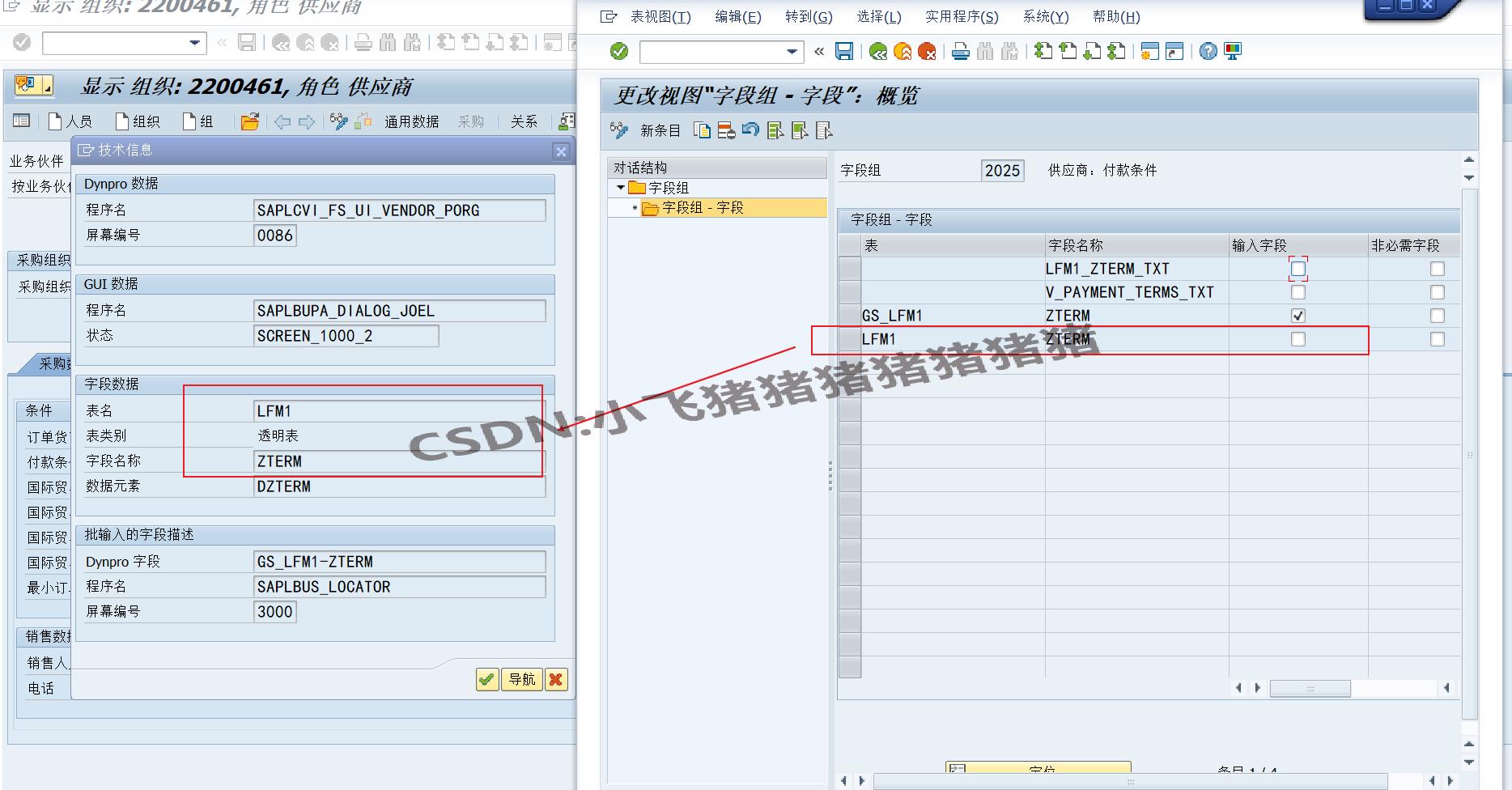Viewport: 1512px width, 790px height.
Task: Go to next page icon in right toolbar
Action: 1092,52
